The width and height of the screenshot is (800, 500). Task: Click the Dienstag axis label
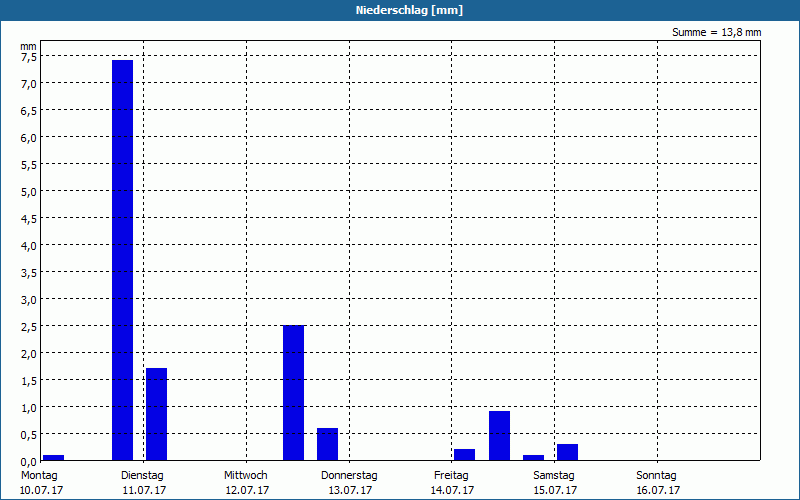point(142,476)
